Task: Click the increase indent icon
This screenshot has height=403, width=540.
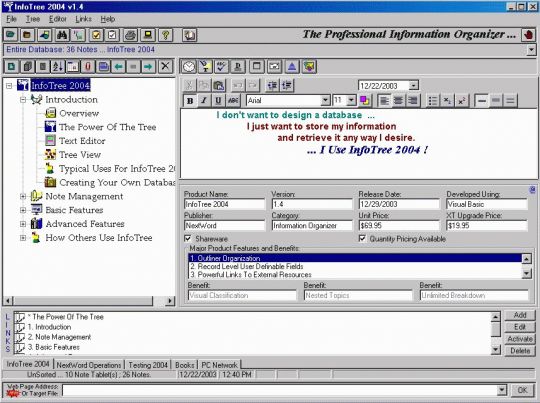Action: (287, 85)
